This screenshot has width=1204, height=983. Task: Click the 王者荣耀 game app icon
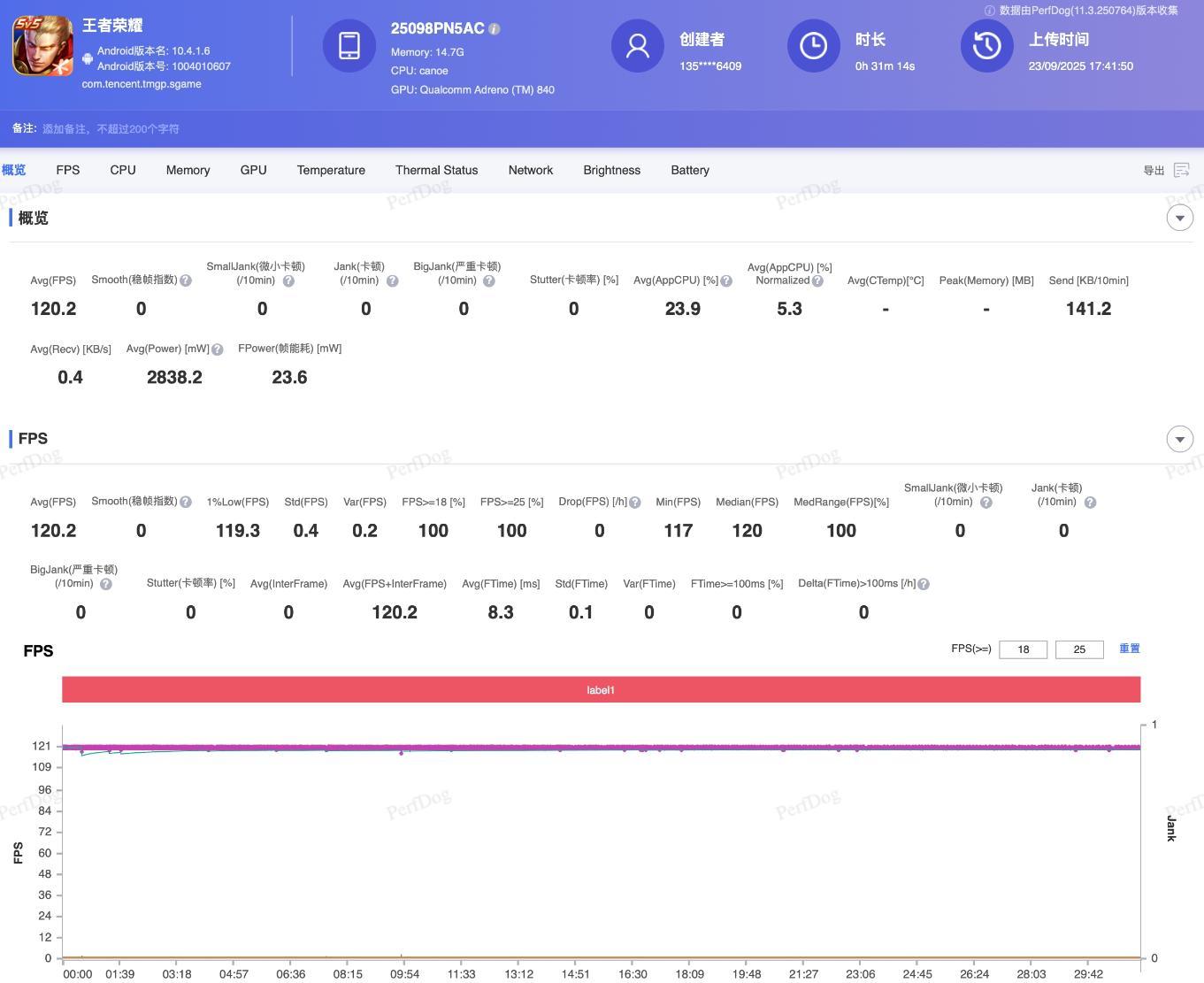[x=42, y=47]
